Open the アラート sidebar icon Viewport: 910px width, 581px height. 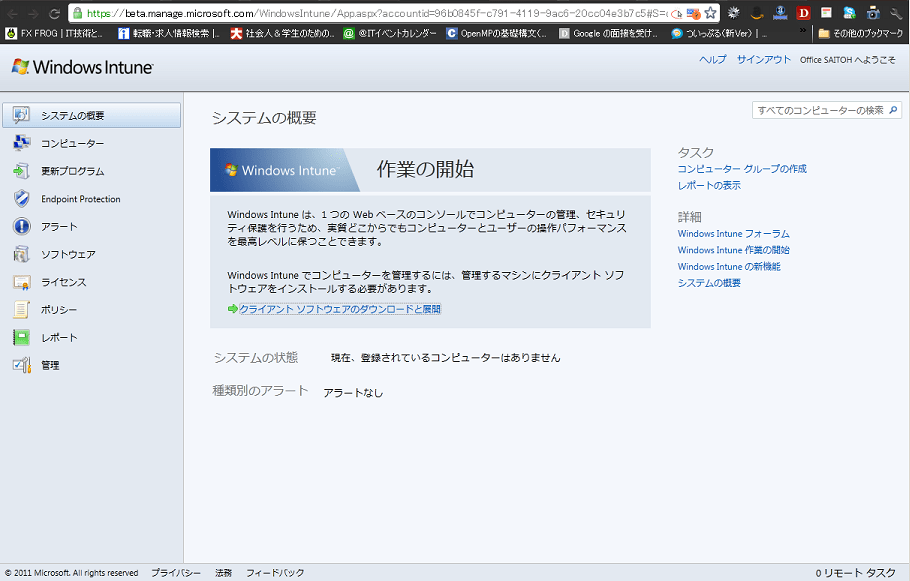24,227
